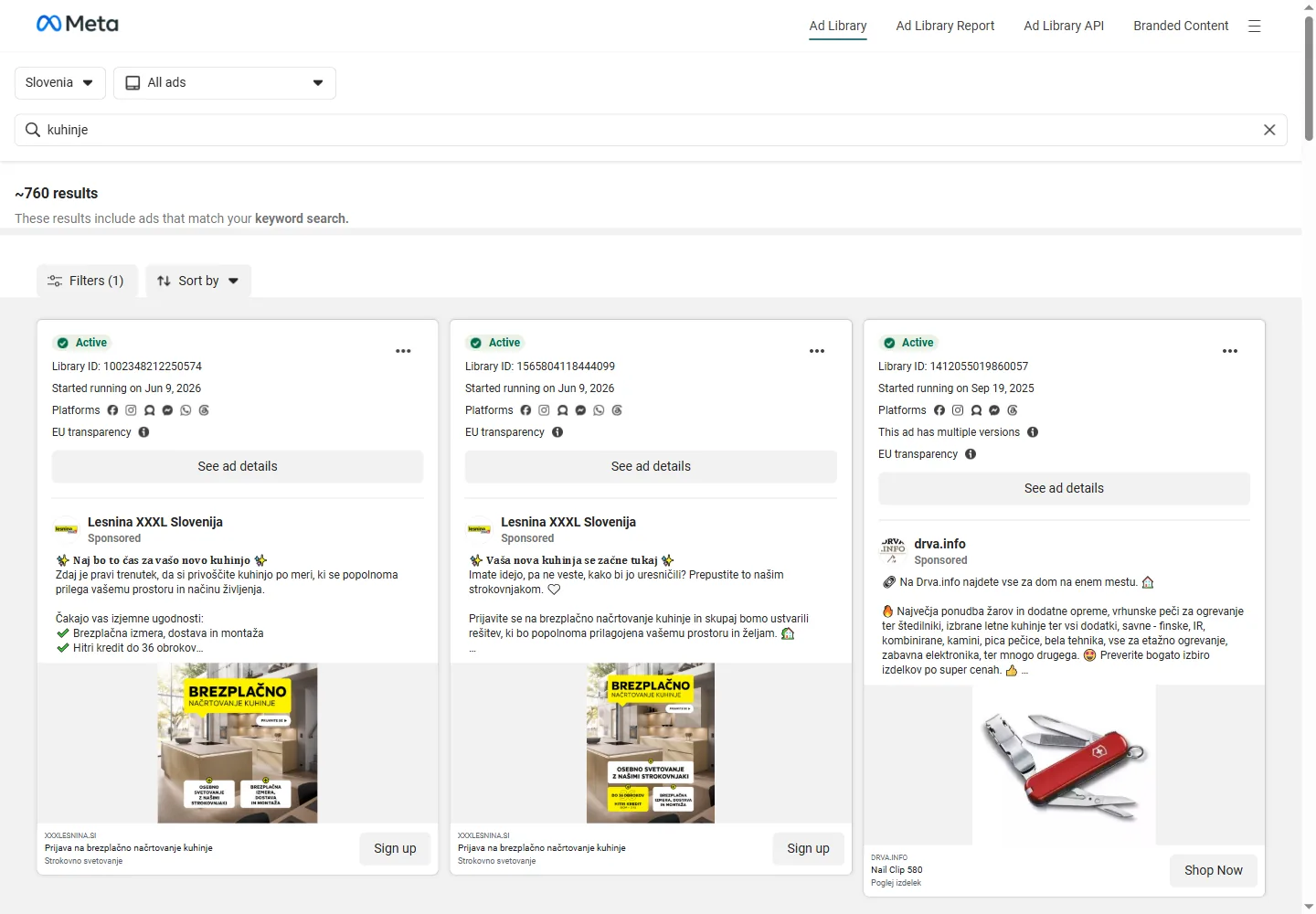Open three-dot menu on ad 1565804118444099
1316x914 pixels.
pos(817,351)
